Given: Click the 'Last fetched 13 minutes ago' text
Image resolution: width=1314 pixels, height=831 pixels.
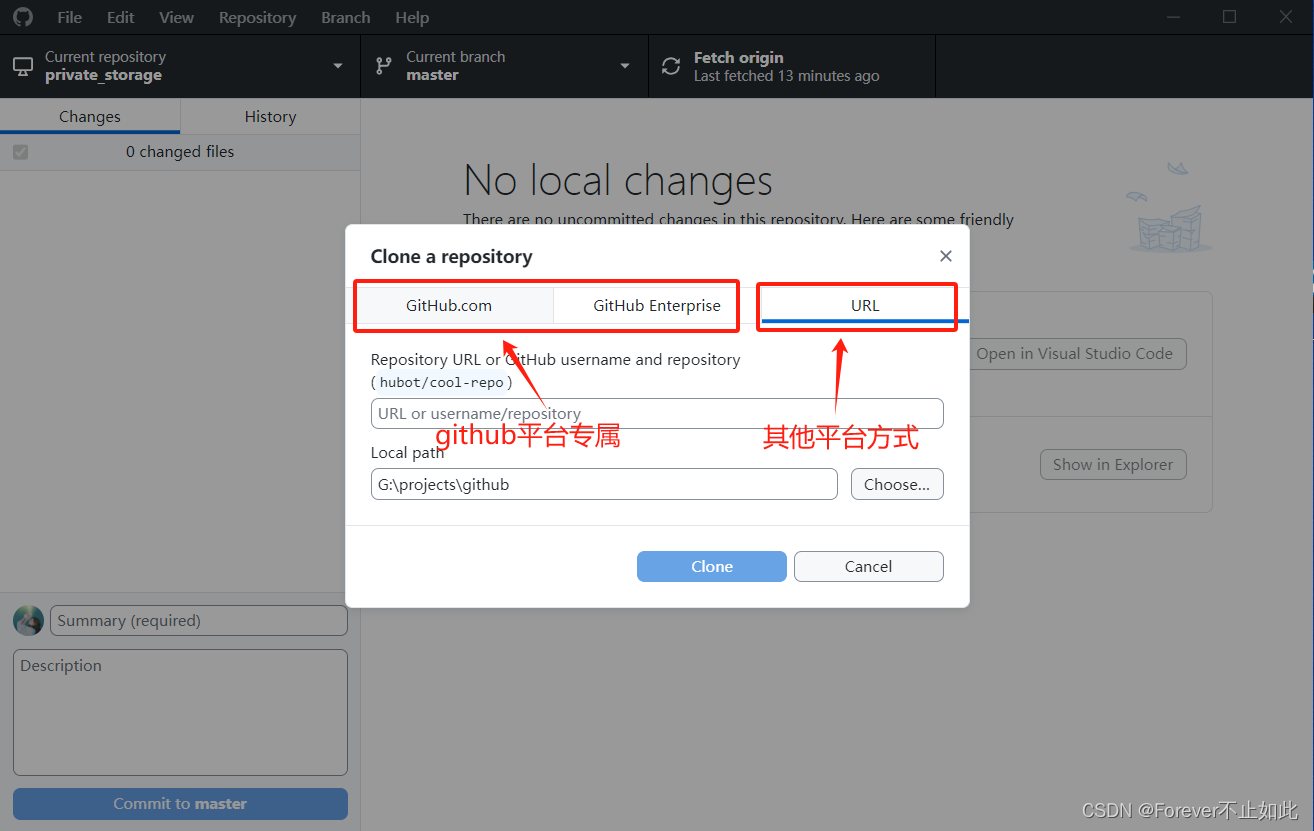Looking at the screenshot, I should tap(786, 75).
